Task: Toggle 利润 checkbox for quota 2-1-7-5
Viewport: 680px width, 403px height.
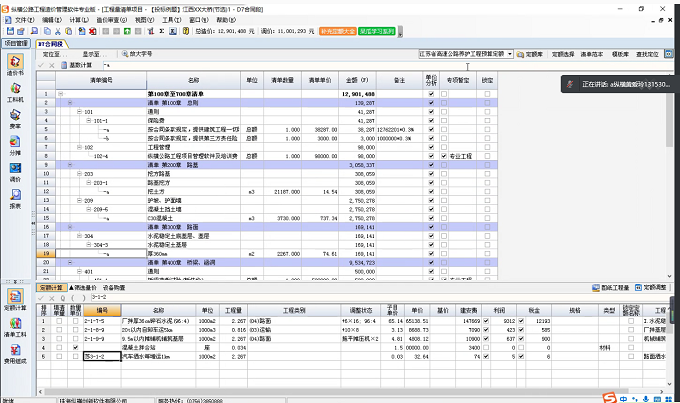Action: coord(486,321)
